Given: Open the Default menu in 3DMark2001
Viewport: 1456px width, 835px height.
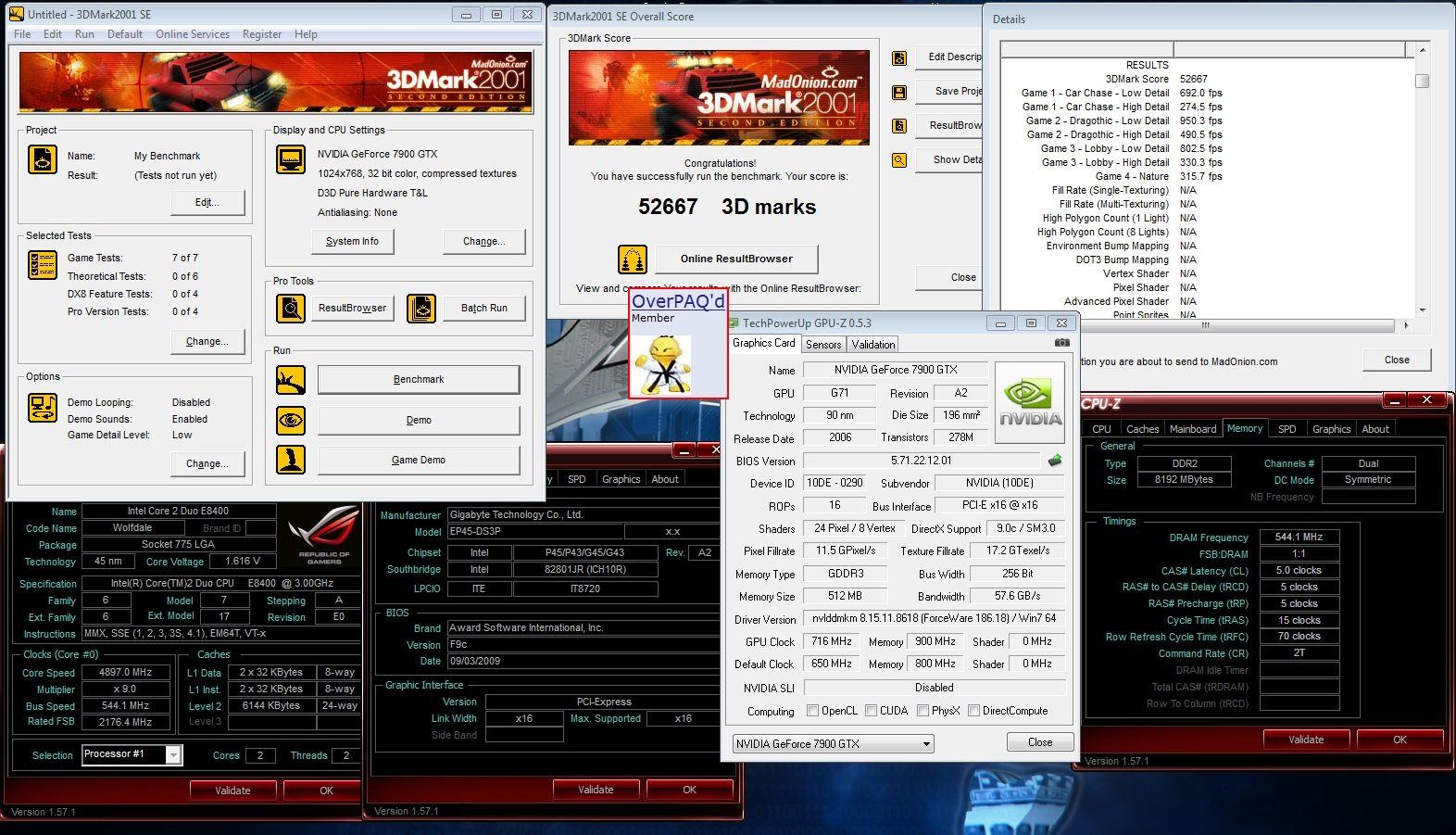Looking at the screenshot, I should (125, 34).
